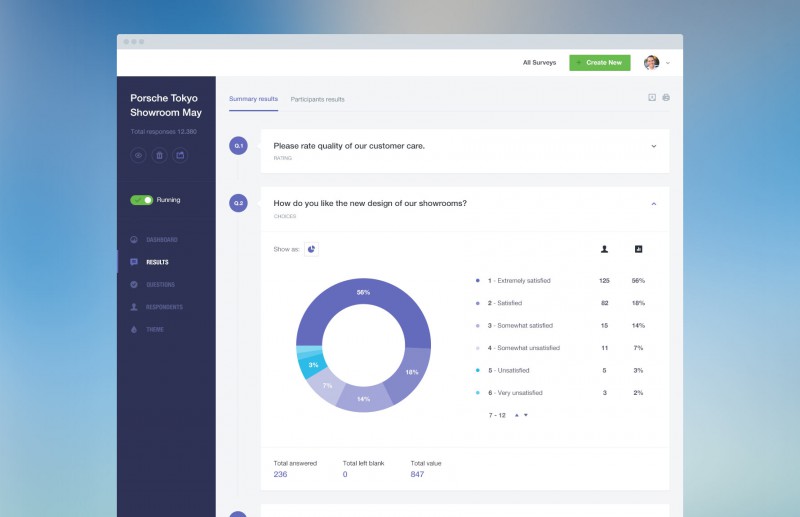
Task: Click the Total left blank value 0
Action: coord(345,475)
